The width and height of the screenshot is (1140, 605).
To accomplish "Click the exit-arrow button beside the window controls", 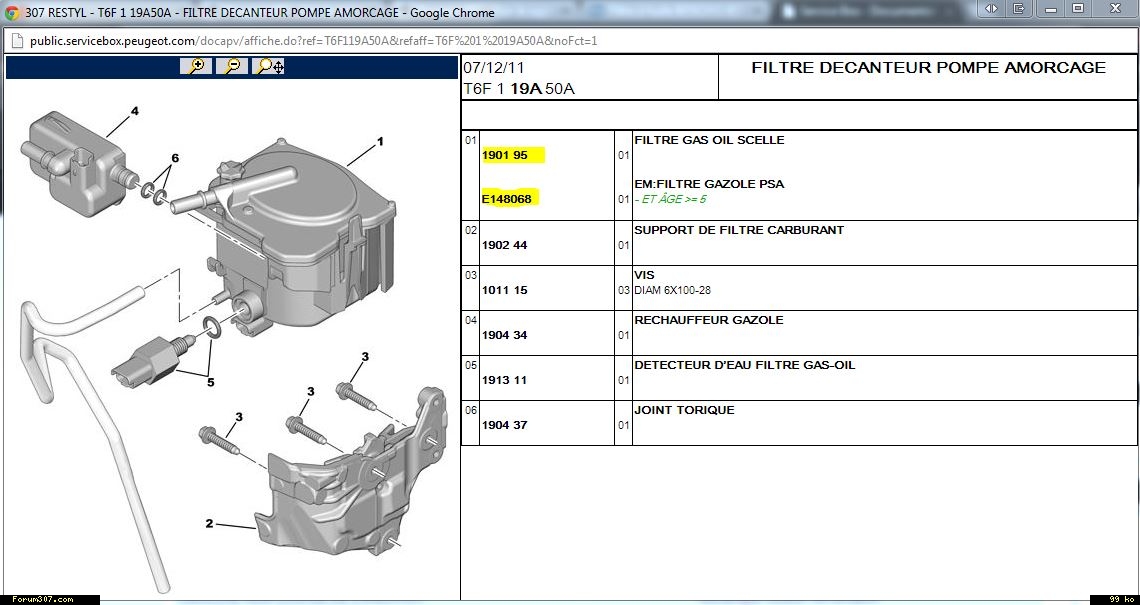I will pyautogui.click(x=1019, y=9).
